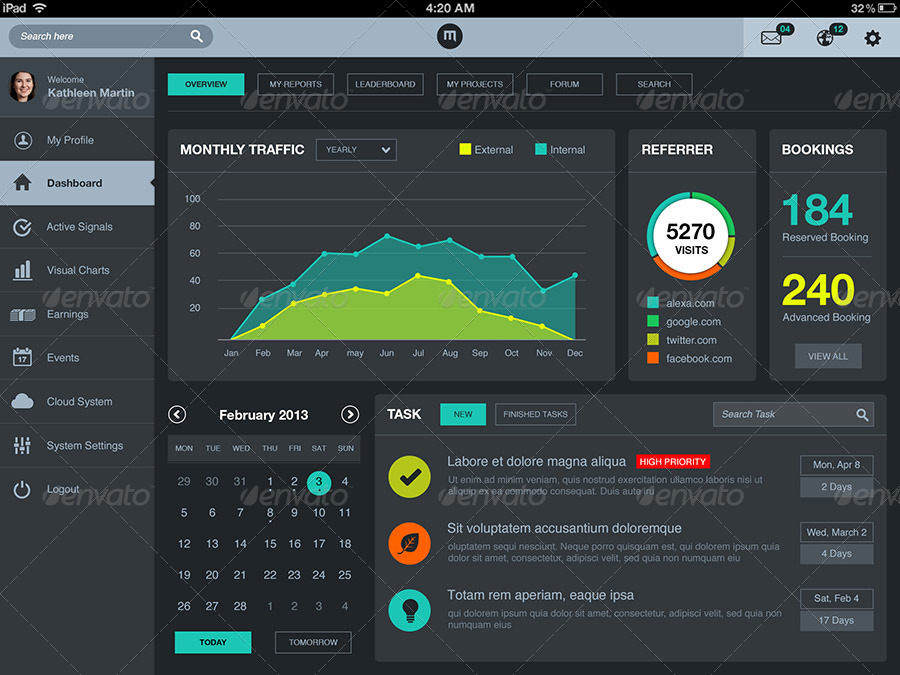Open the mail inbox icon
Screen dimensions: 900x675
pyautogui.click(x=771, y=38)
